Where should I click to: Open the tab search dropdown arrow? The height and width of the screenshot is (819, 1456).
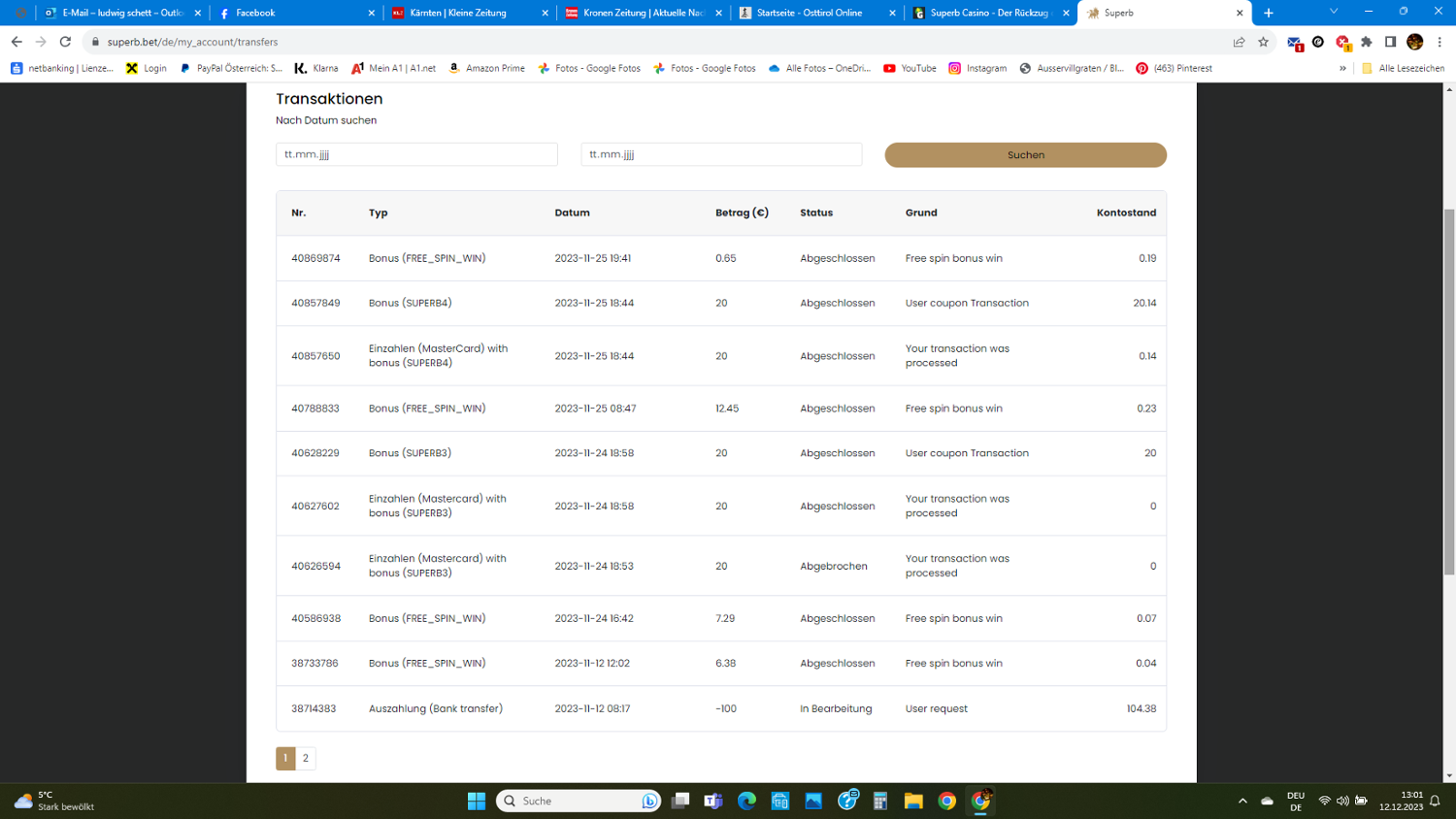1333,12
